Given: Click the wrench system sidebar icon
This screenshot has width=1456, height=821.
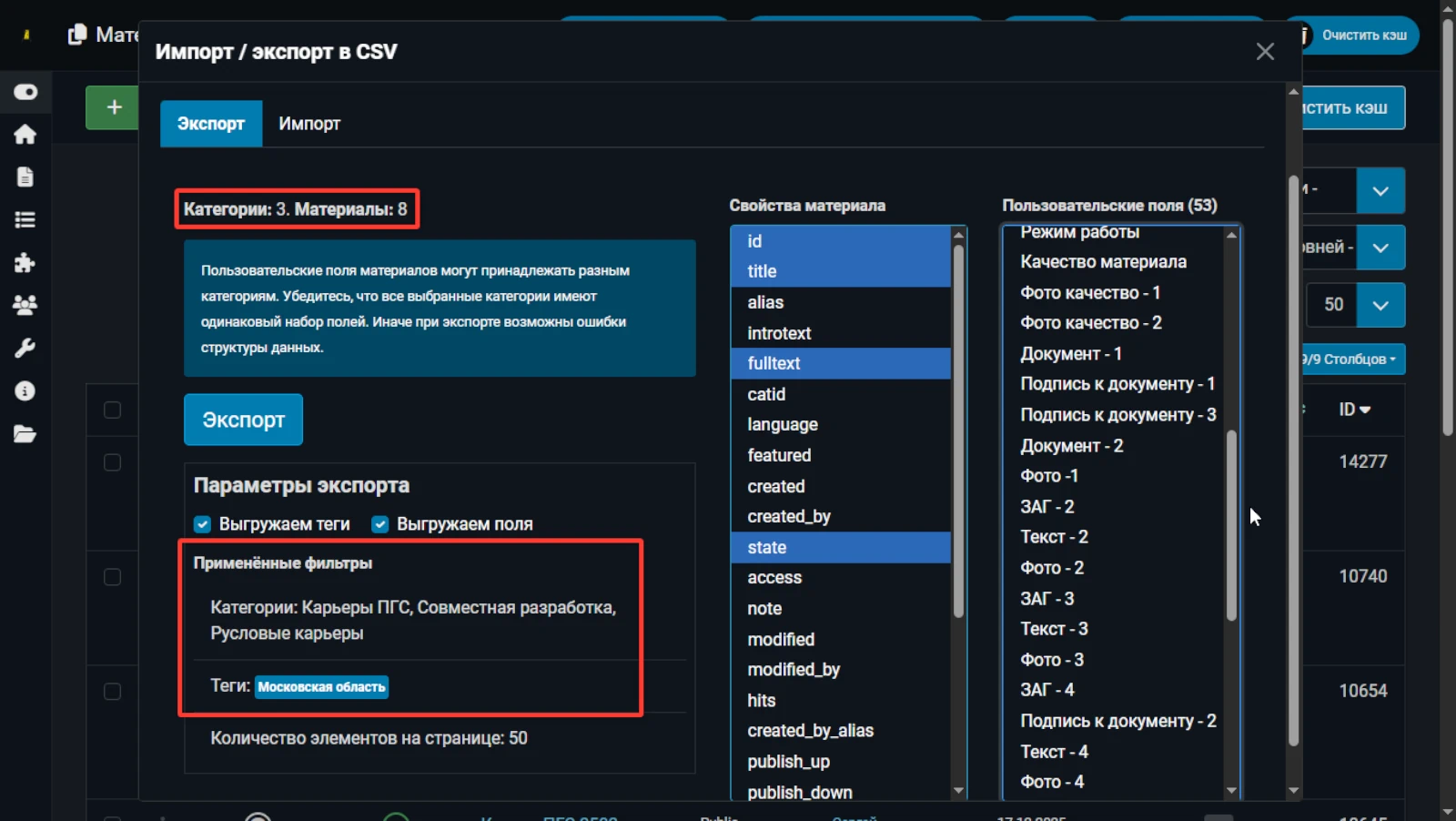Looking at the screenshot, I should [25, 349].
